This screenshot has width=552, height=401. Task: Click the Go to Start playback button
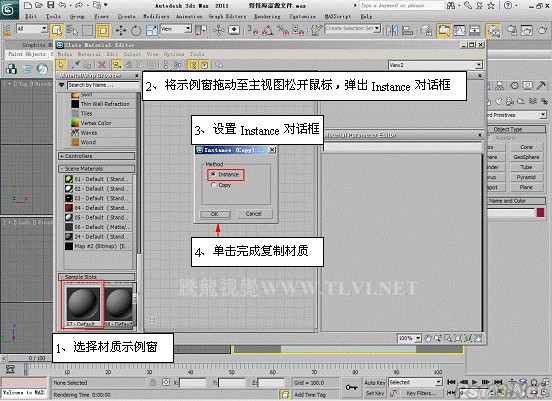(451, 382)
